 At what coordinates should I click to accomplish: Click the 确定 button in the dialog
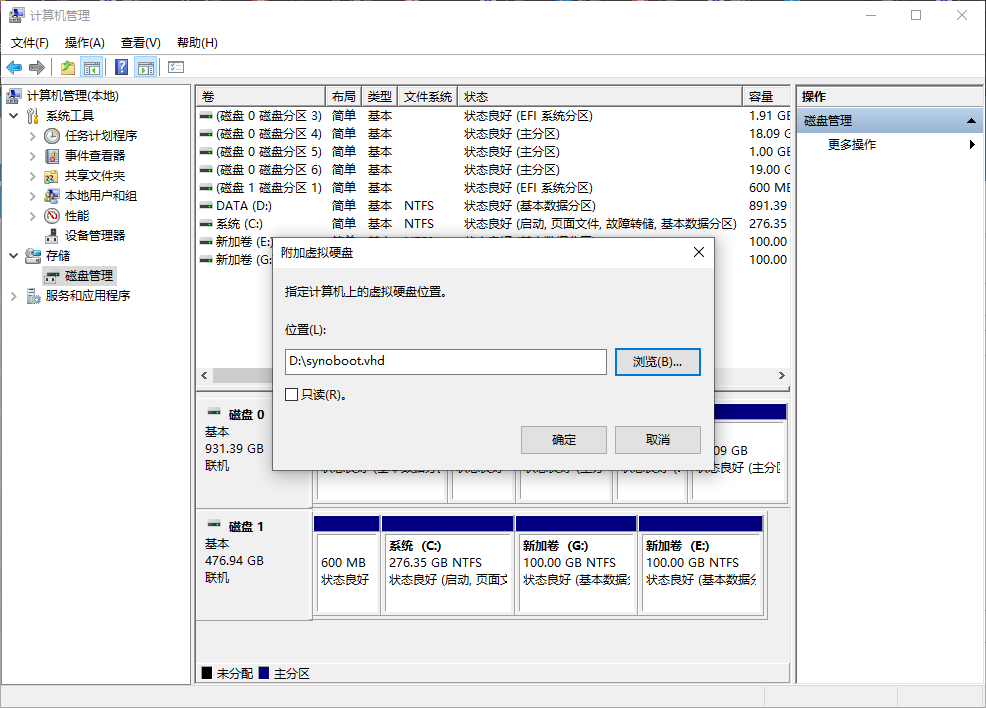point(563,440)
